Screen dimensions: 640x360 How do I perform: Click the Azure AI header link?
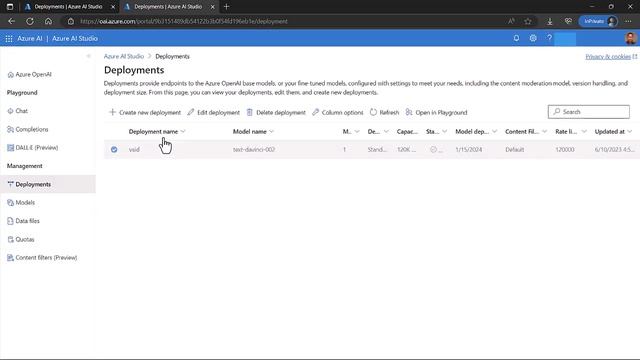(x=29, y=38)
